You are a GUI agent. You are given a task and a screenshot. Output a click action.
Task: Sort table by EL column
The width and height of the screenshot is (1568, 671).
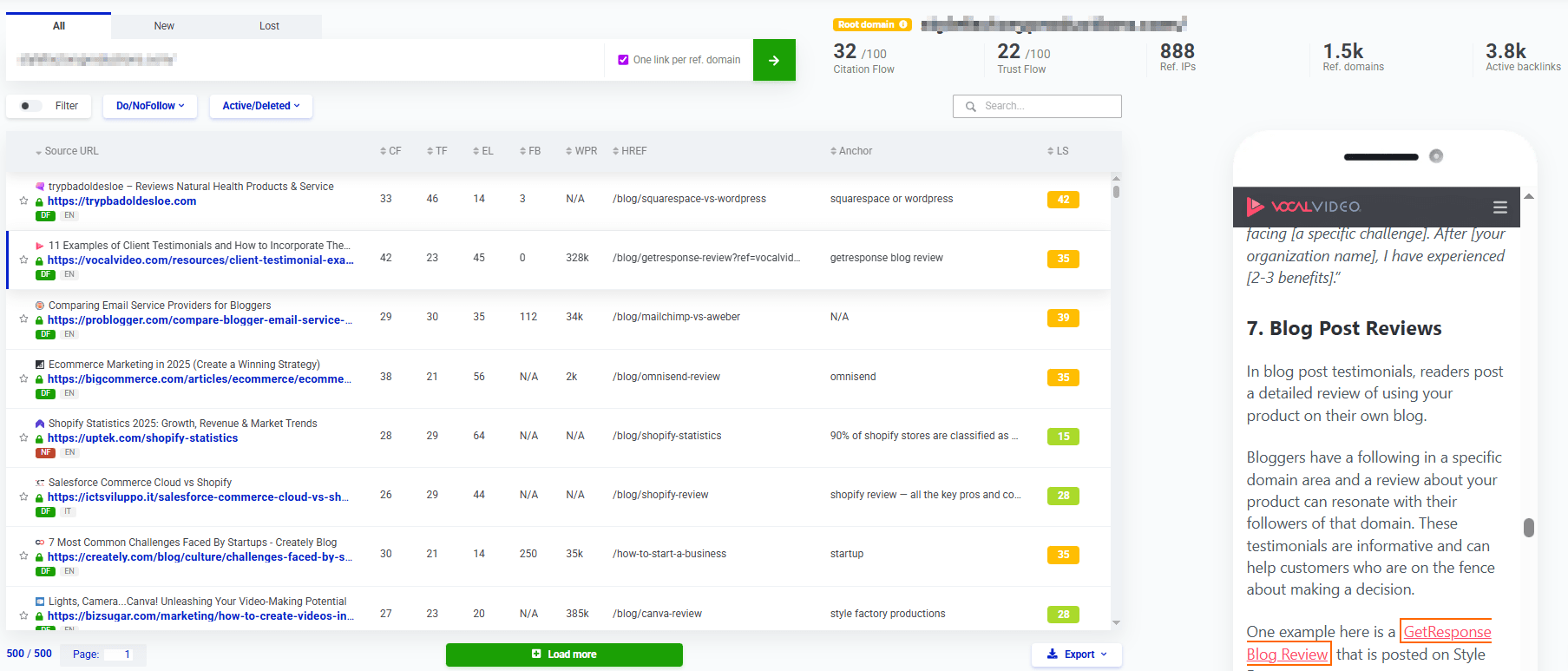[482, 151]
